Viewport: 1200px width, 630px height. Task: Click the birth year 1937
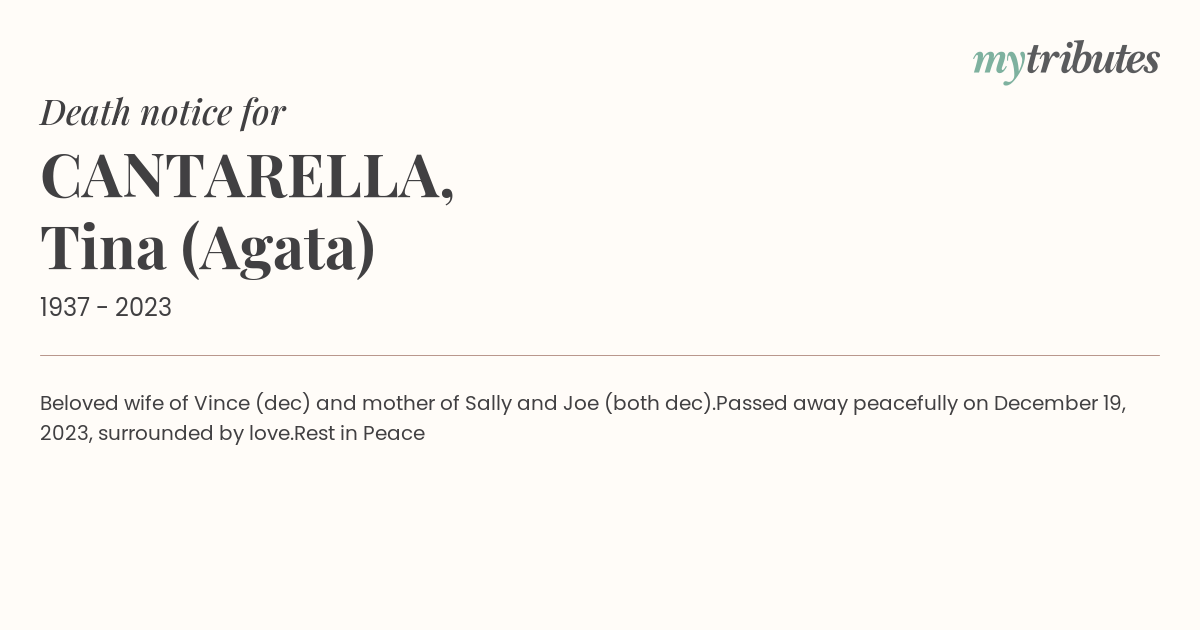point(66,307)
